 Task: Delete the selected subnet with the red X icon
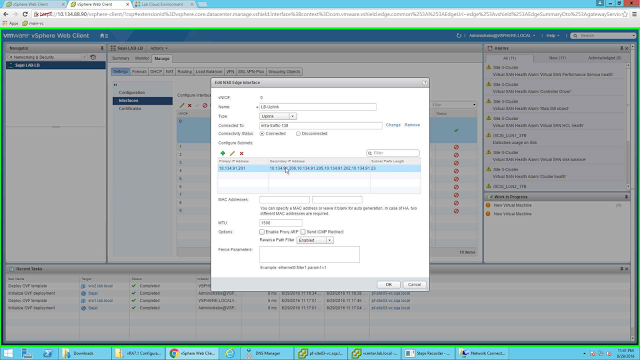(242, 153)
